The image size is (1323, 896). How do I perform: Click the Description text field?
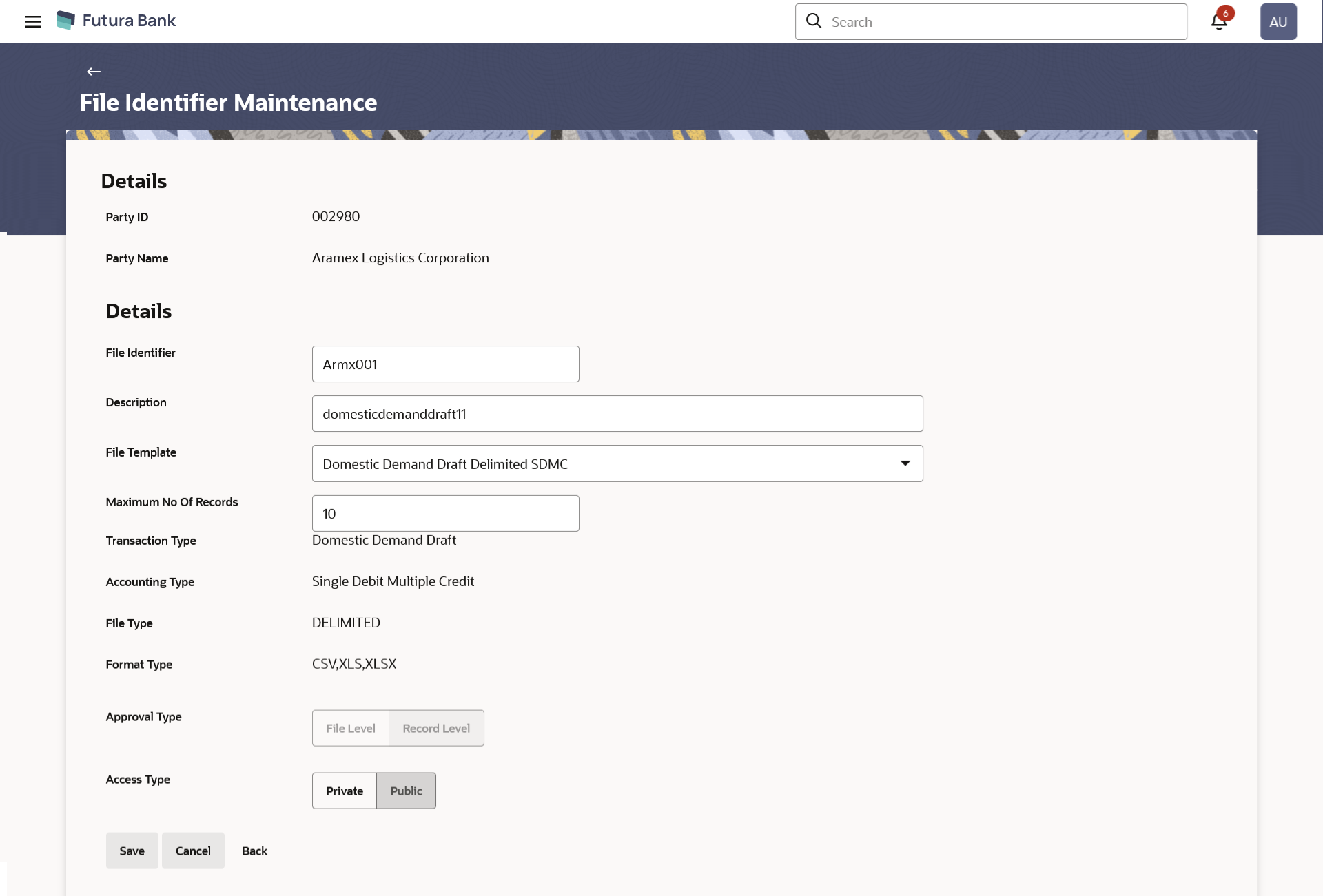(x=617, y=414)
